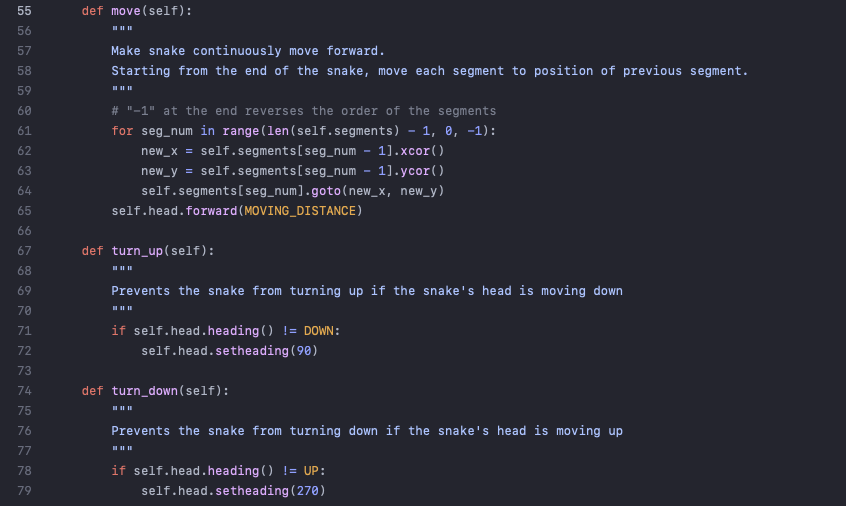Click the UP constant on line 78

click(311, 471)
